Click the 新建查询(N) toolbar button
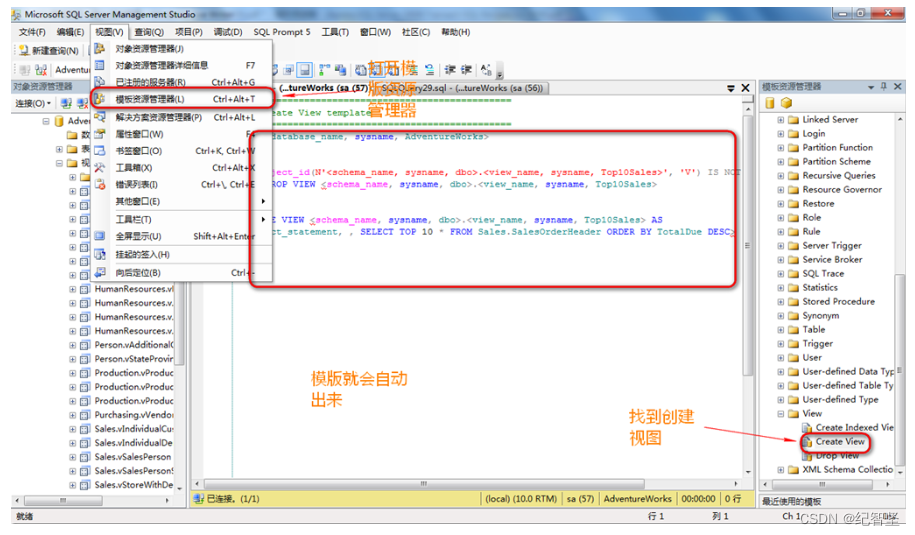The height and width of the screenshot is (535, 915). click(x=48, y=51)
